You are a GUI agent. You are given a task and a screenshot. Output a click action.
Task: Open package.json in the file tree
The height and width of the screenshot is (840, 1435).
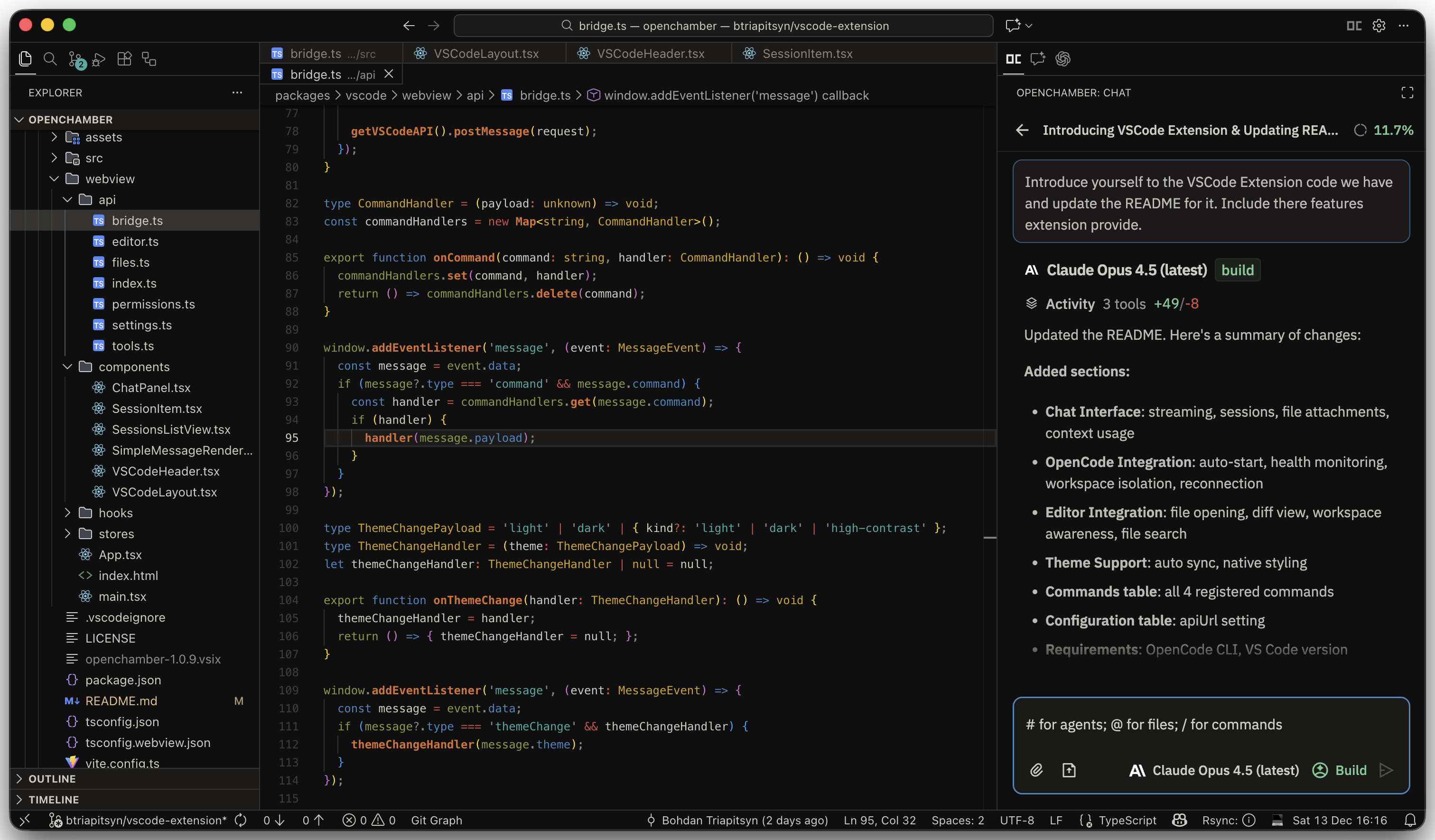123,680
